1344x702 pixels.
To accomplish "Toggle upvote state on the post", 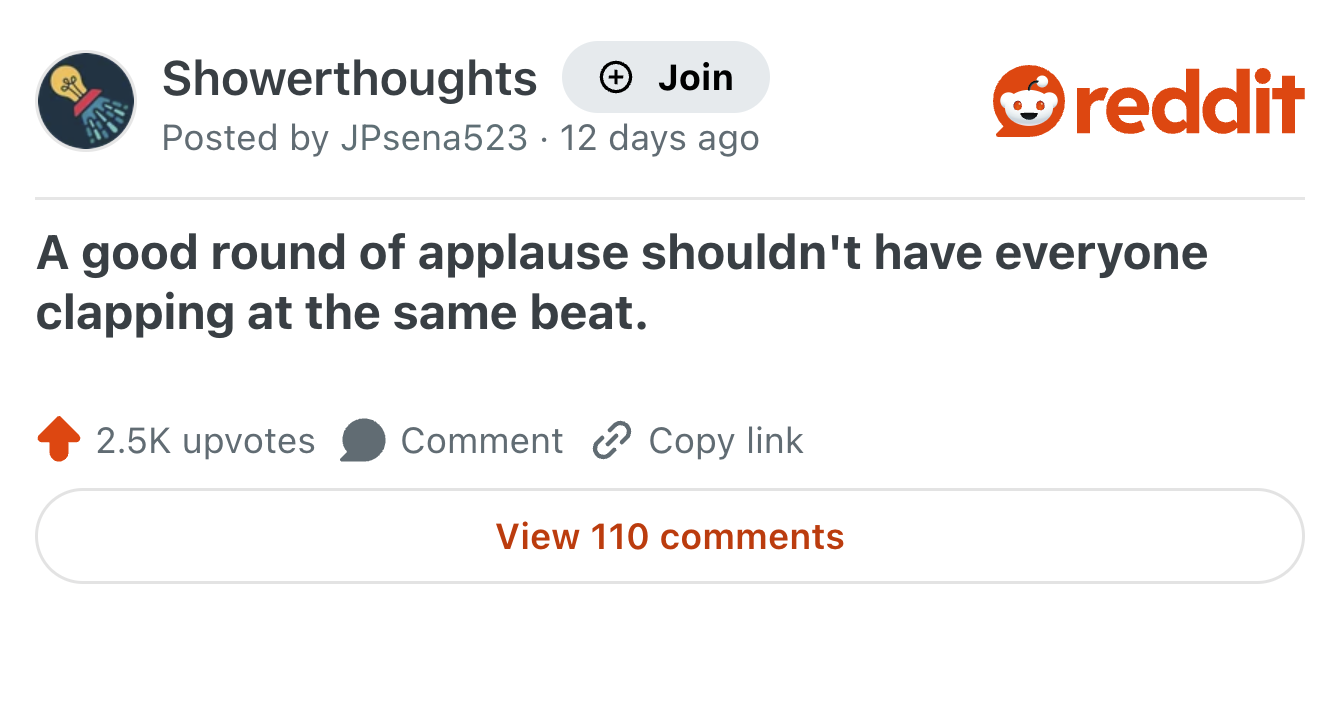I will pyautogui.click(x=58, y=440).
